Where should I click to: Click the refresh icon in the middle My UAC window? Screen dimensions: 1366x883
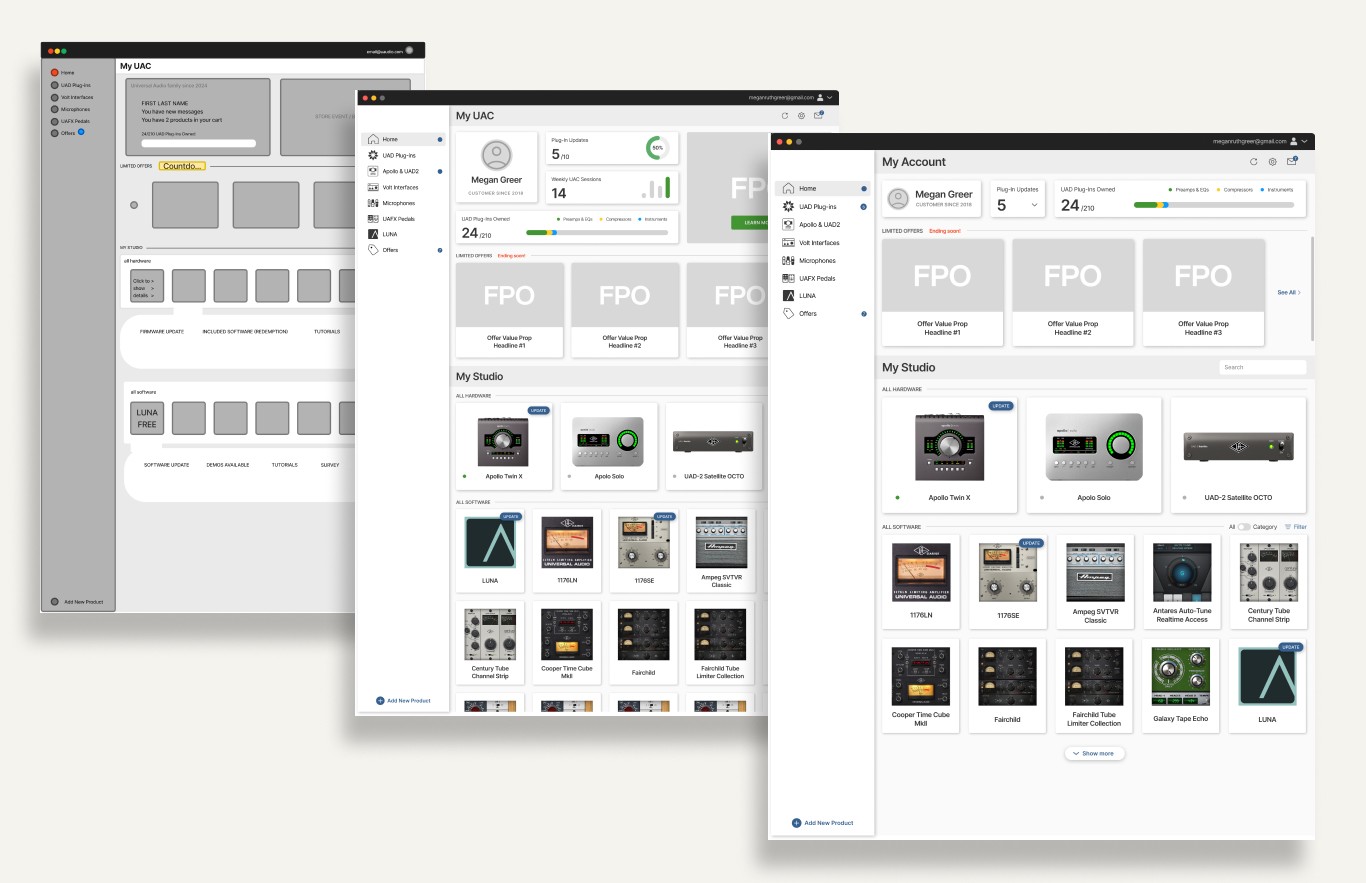click(785, 116)
